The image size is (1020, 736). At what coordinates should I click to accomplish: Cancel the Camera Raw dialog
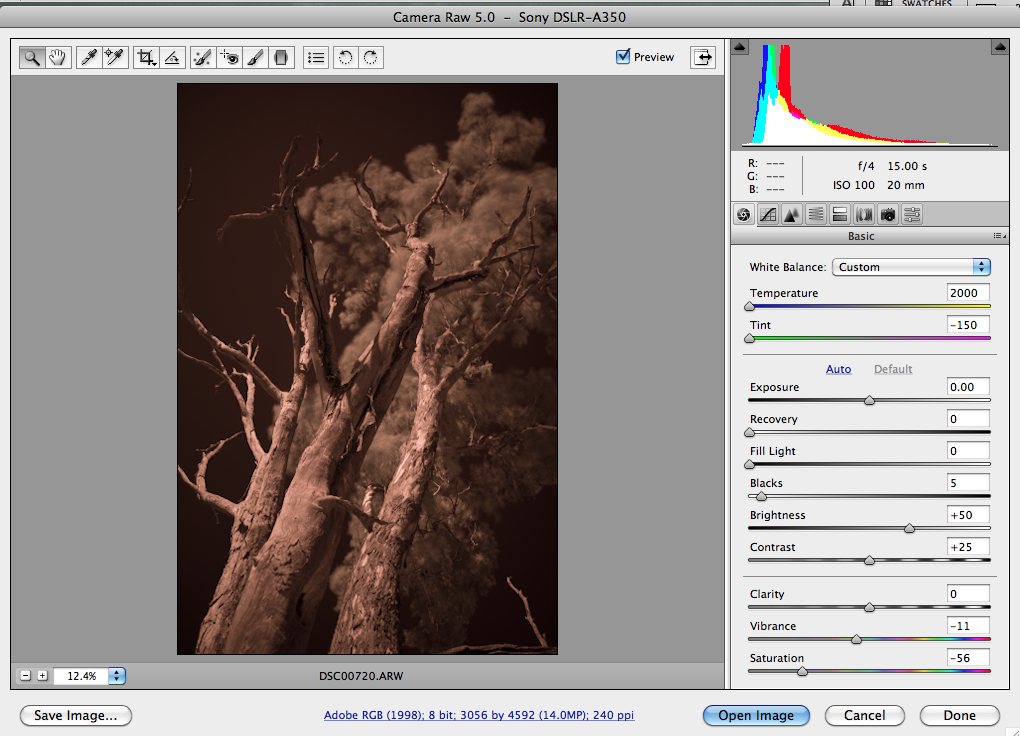pos(865,715)
